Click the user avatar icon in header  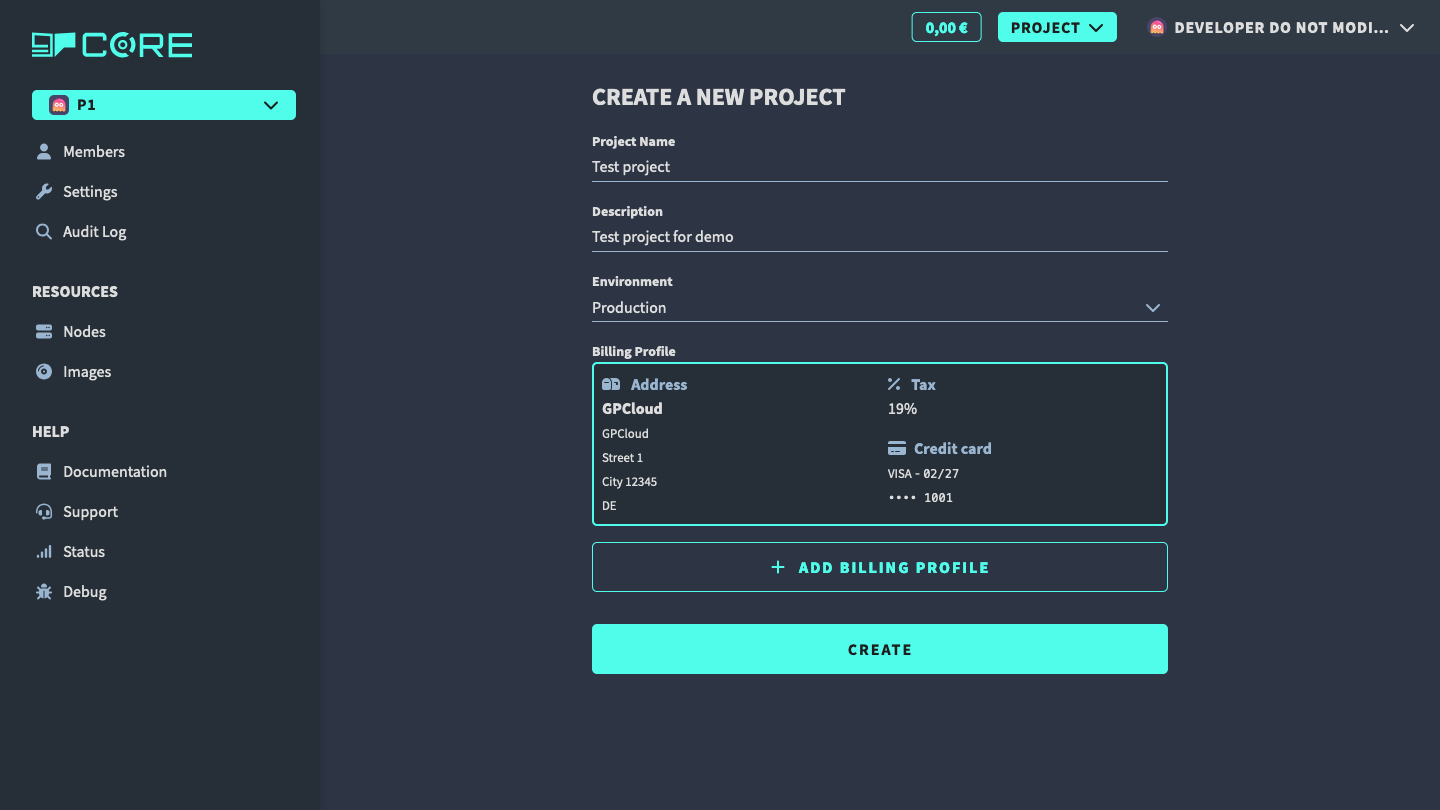pos(1157,28)
